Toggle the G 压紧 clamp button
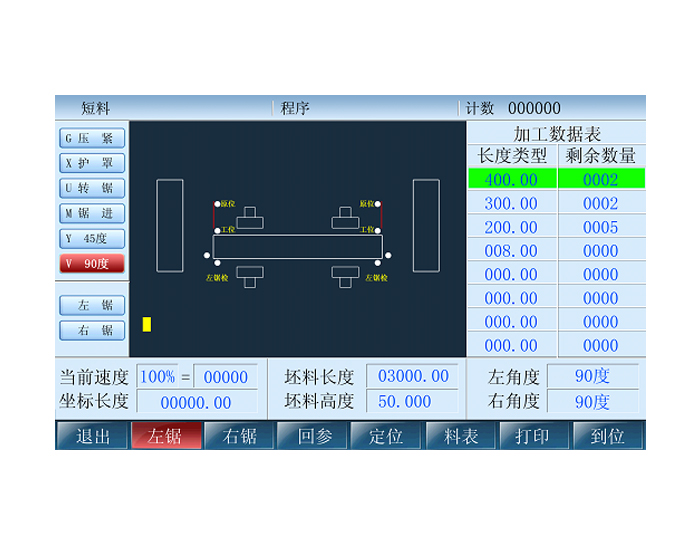Viewport: 700px width, 545px height. pyautogui.click(x=92, y=139)
